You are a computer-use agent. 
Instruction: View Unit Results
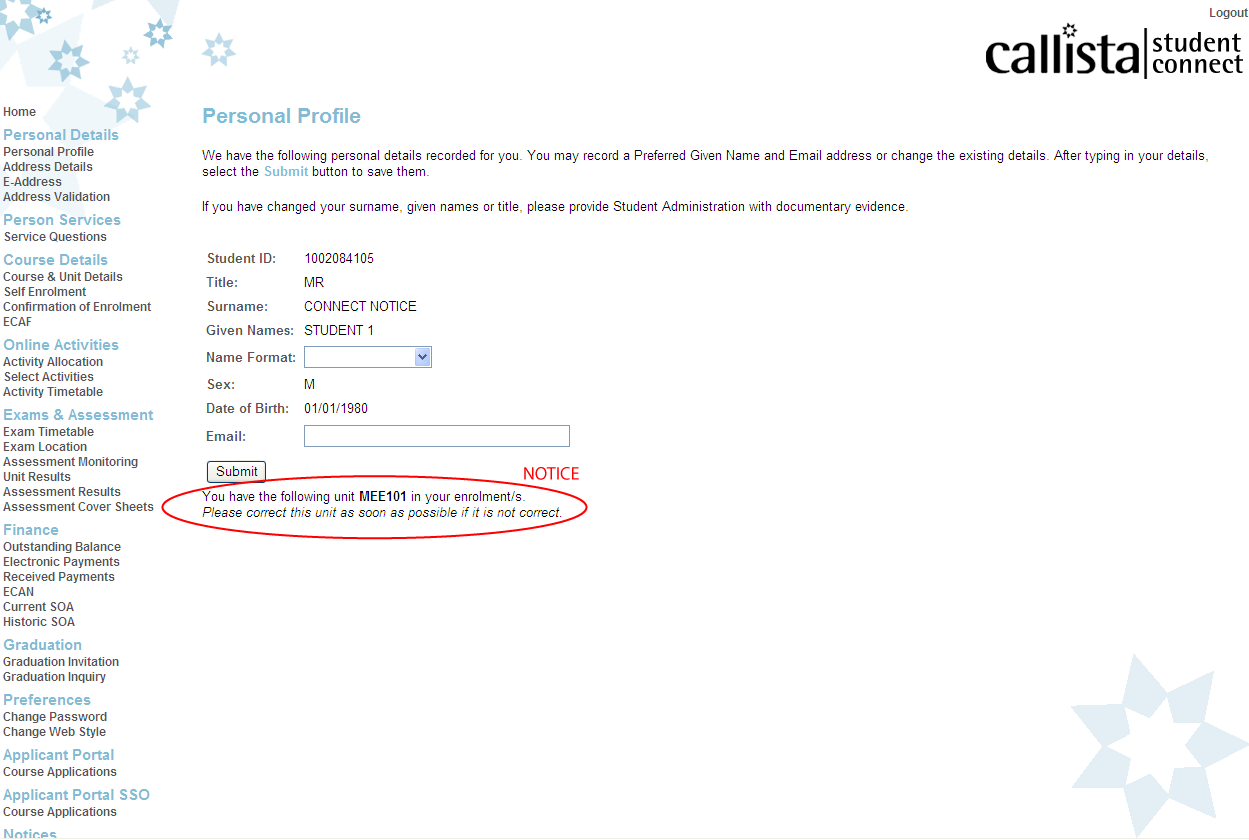tap(37, 477)
